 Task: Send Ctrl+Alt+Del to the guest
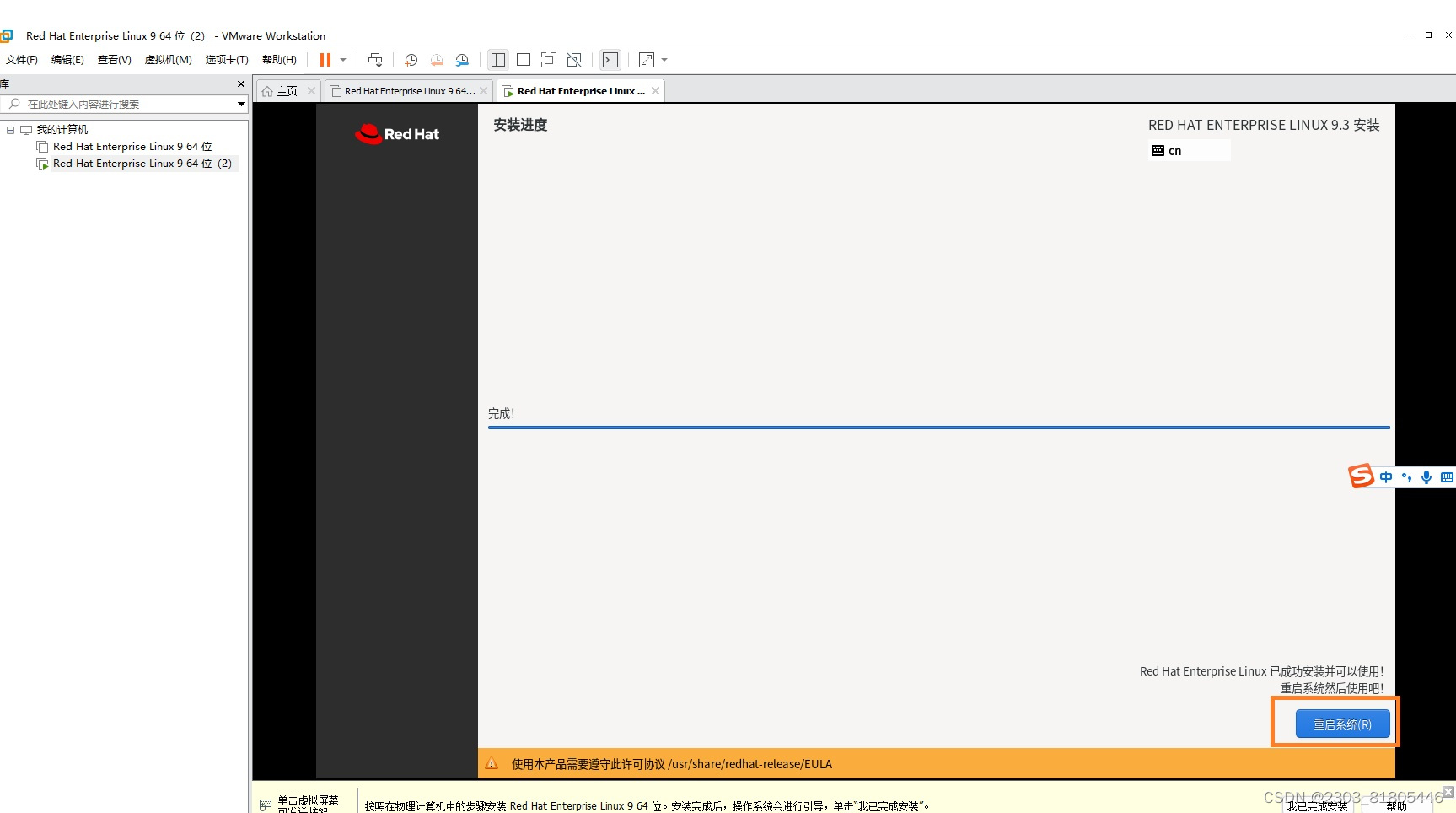pyautogui.click(x=376, y=60)
